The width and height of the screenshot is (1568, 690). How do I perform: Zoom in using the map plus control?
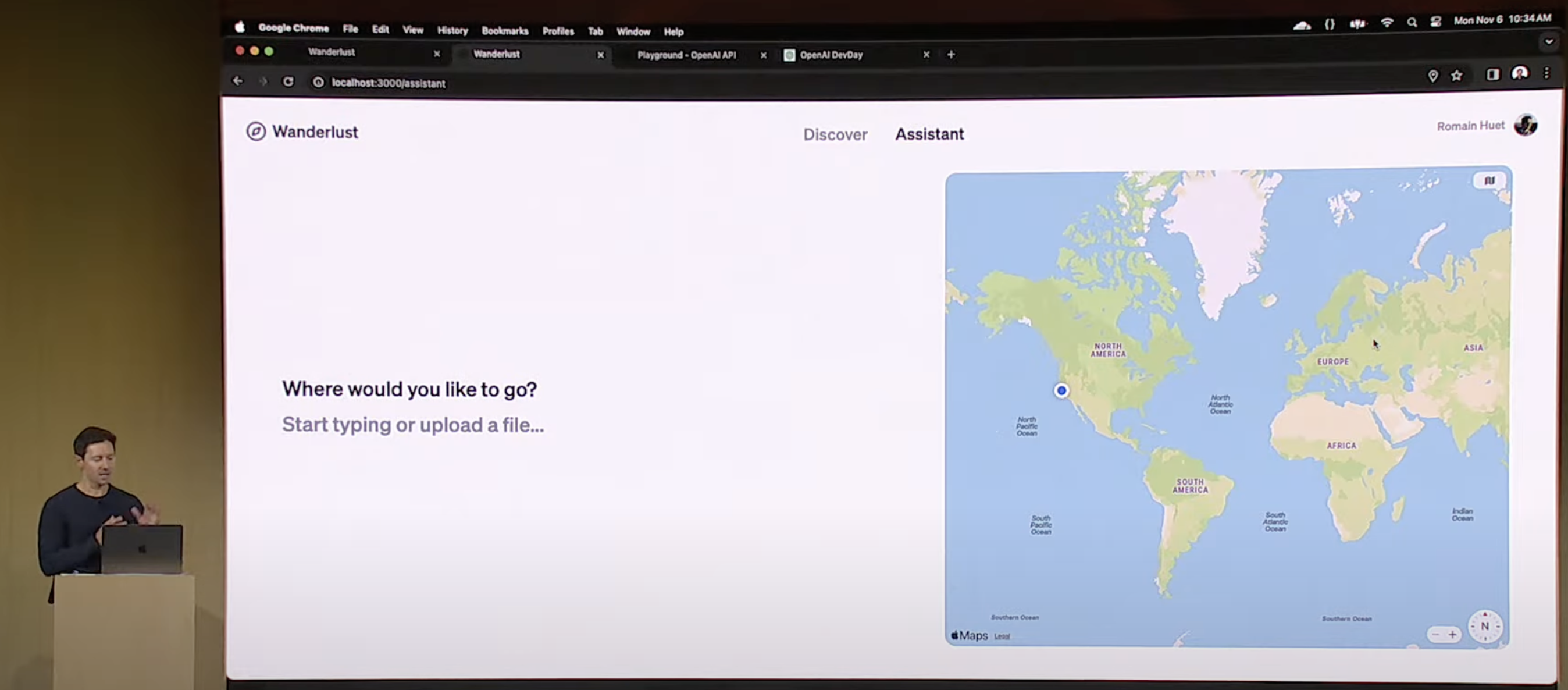pyautogui.click(x=1453, y=634)
